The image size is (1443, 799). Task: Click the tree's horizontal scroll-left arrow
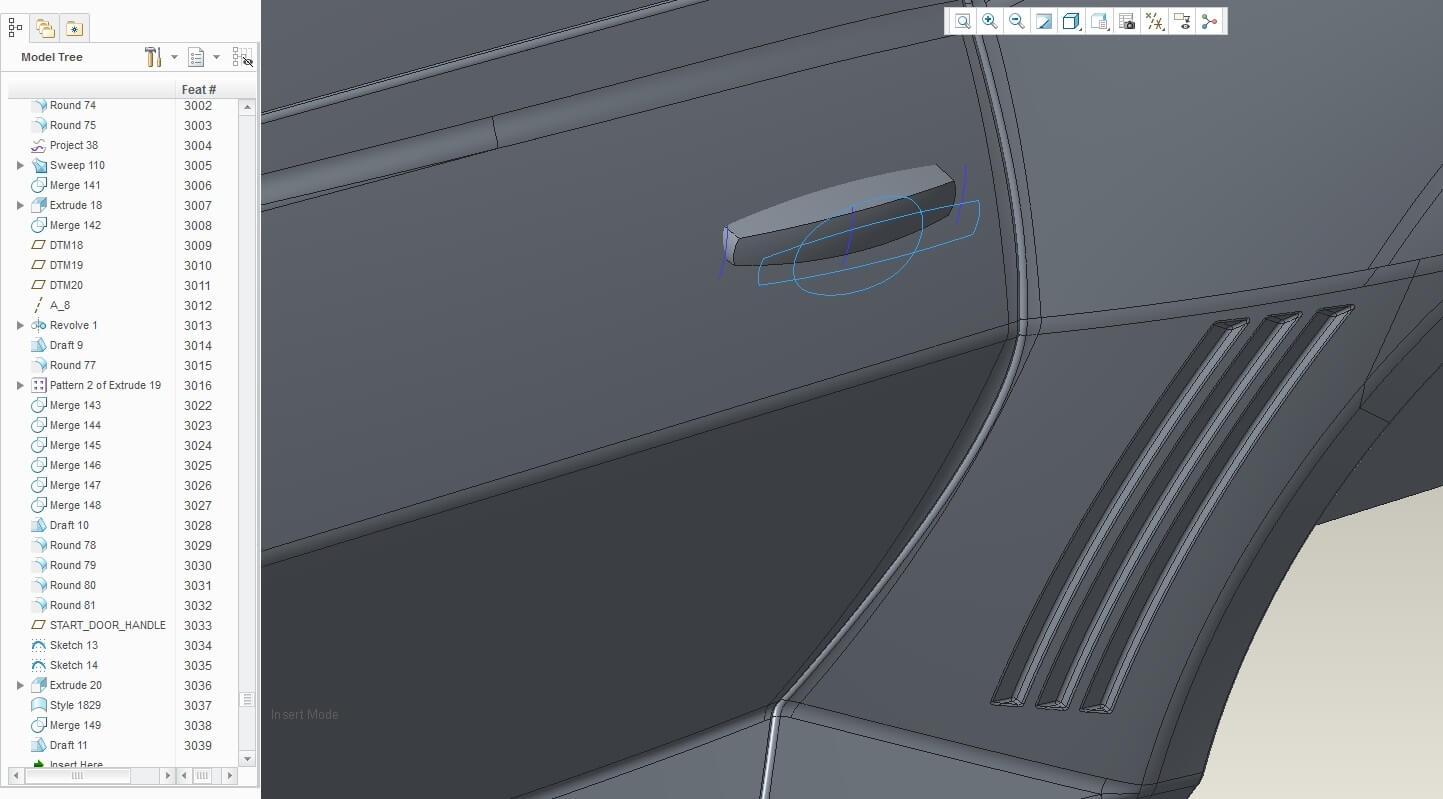pos(15,775)
